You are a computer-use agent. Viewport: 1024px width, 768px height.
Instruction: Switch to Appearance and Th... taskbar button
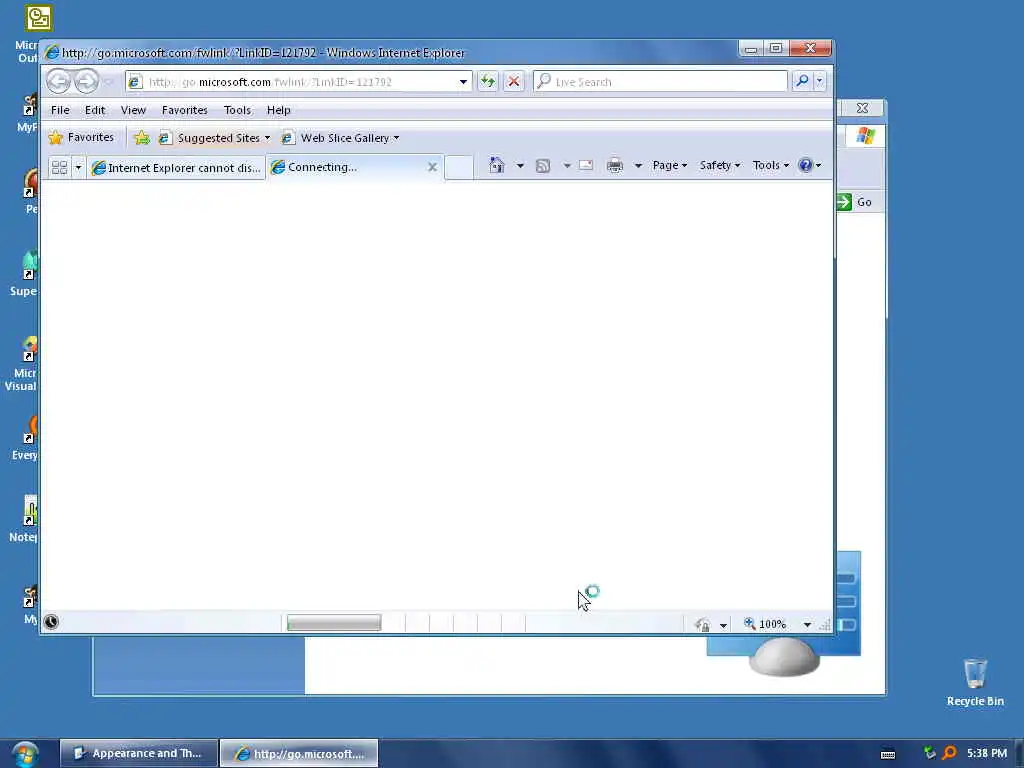[x=138, y=754]
